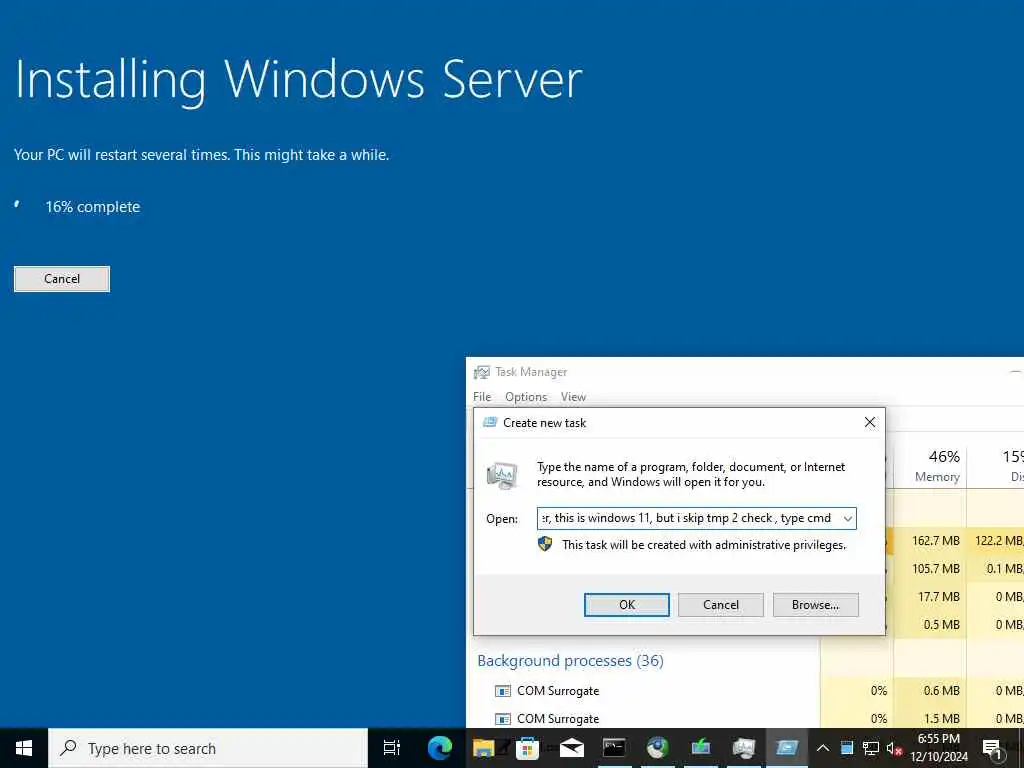Click Cancel in Create new task dialog
The height and width of the screenshot is (768, 1024).
point(720,605)
